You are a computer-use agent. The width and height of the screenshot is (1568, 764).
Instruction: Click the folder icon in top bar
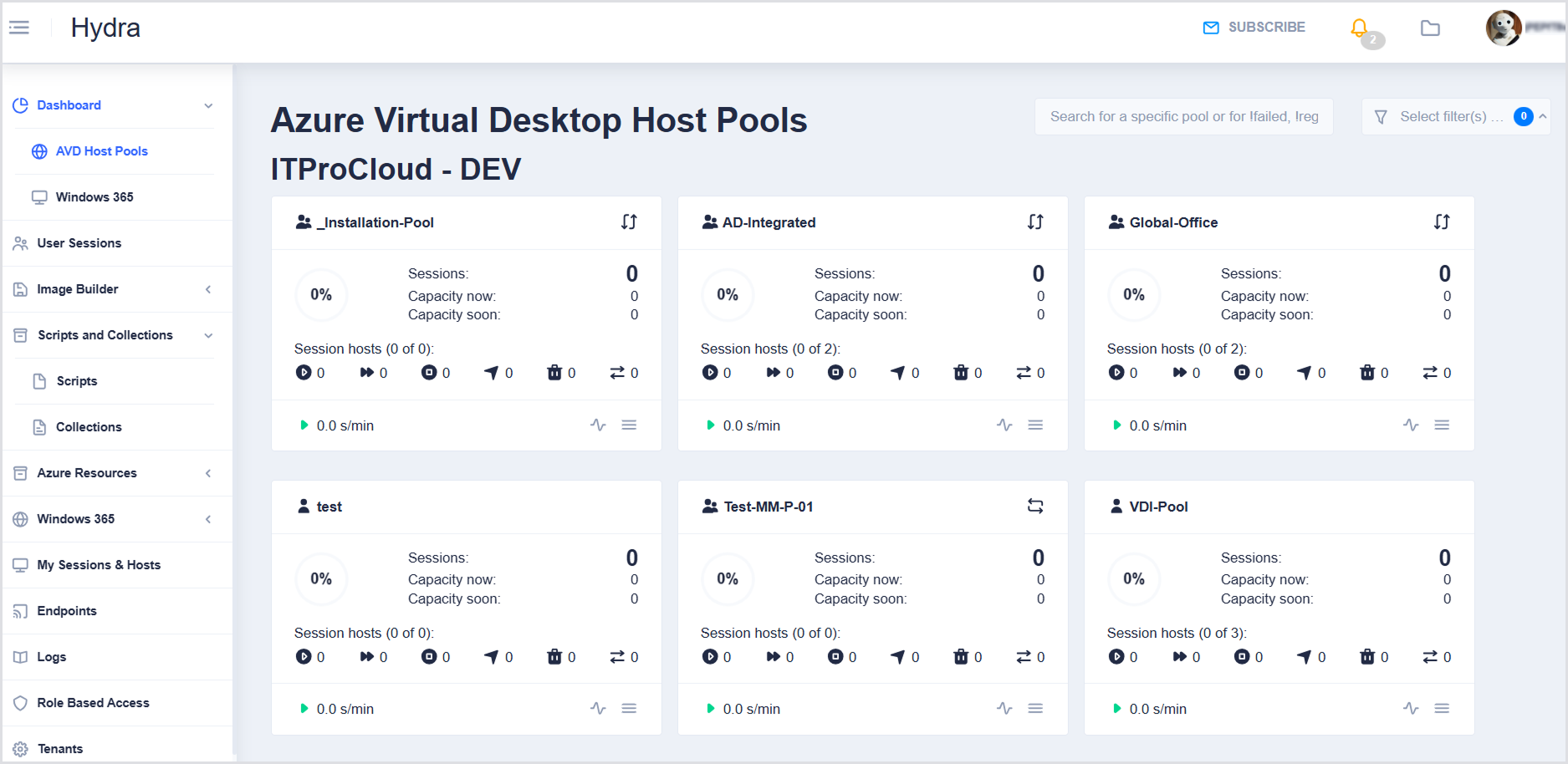tap(1430, 28)
